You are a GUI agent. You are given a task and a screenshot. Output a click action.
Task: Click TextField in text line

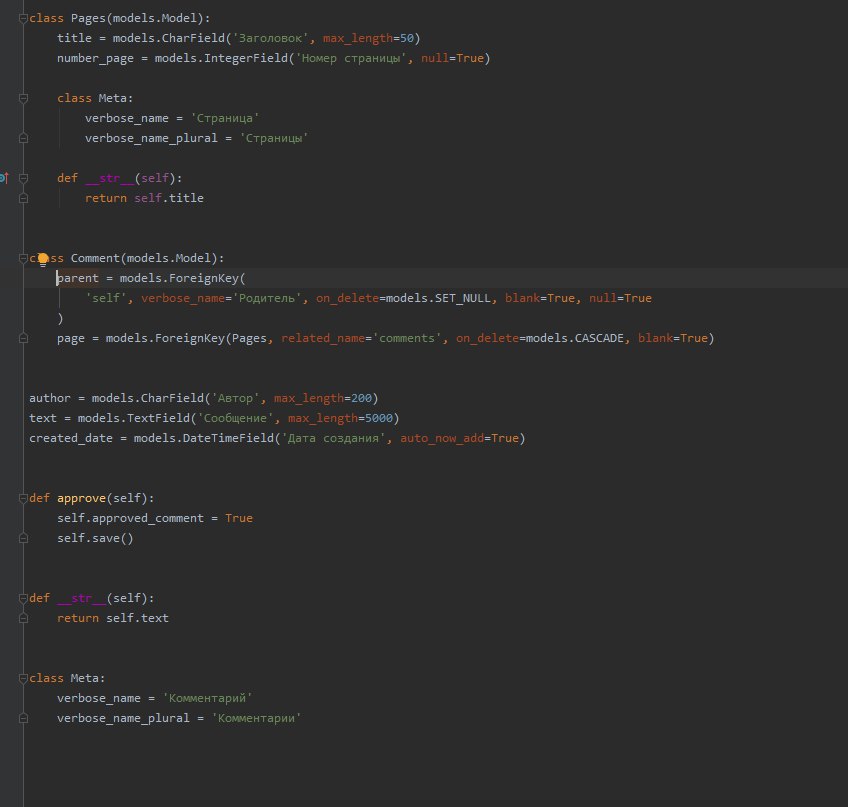158,419
